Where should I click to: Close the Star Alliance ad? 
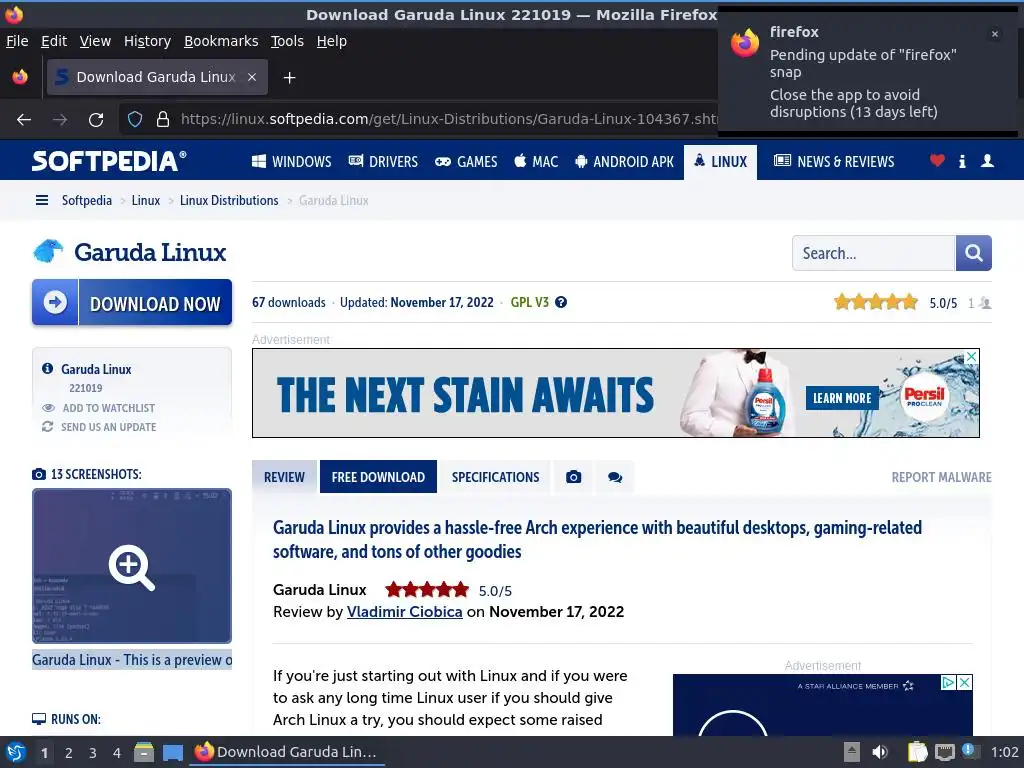[965, 682]
